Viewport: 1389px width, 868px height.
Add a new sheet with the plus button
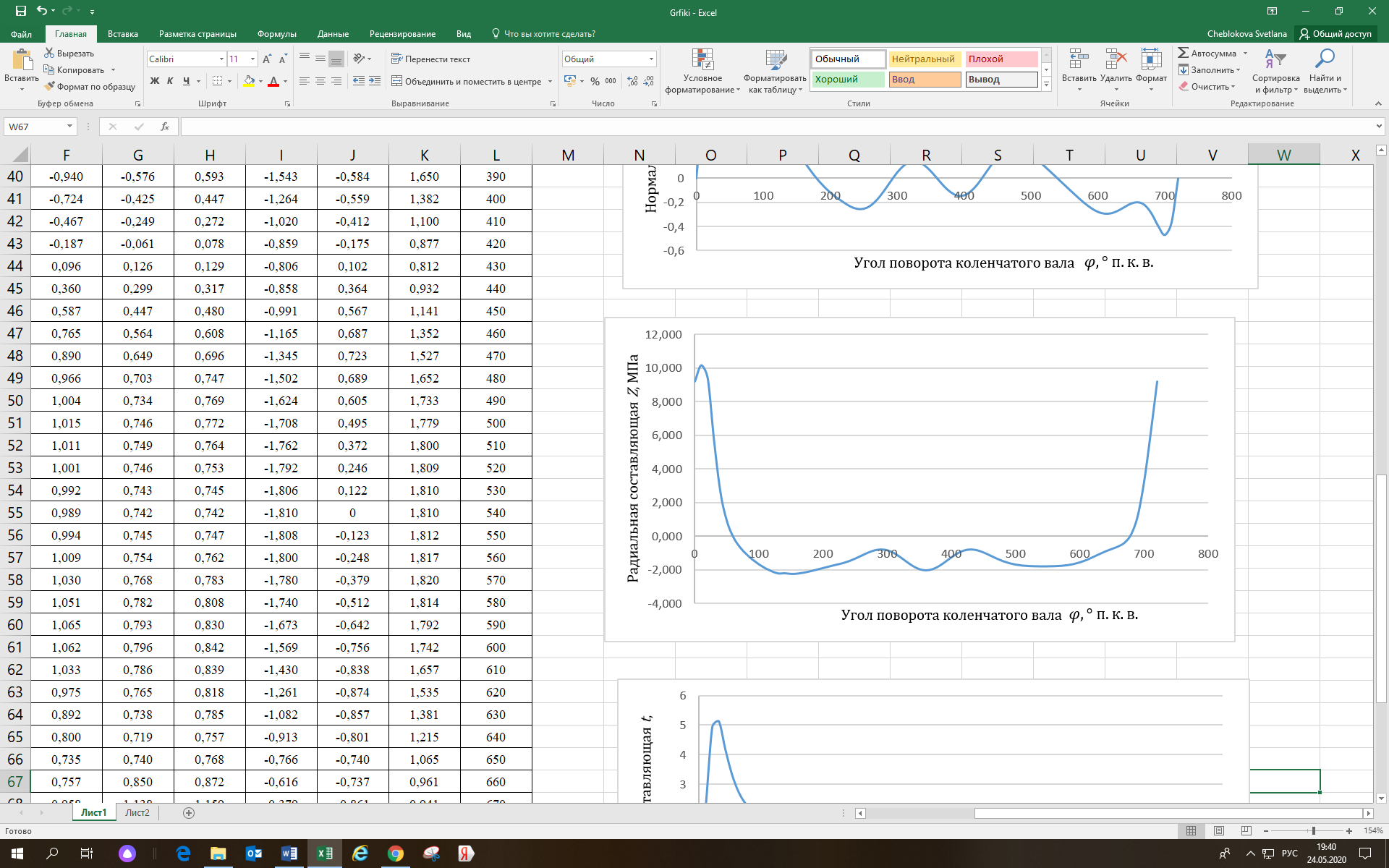click(189, 812)
